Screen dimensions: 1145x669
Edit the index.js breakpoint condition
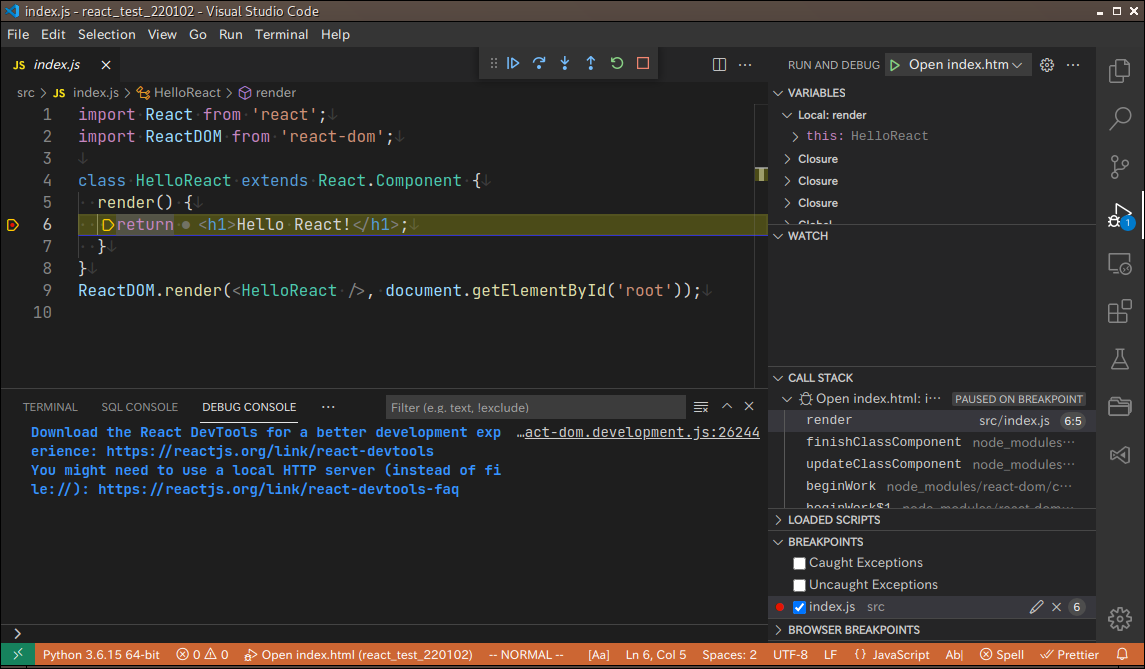[1036, 607]
